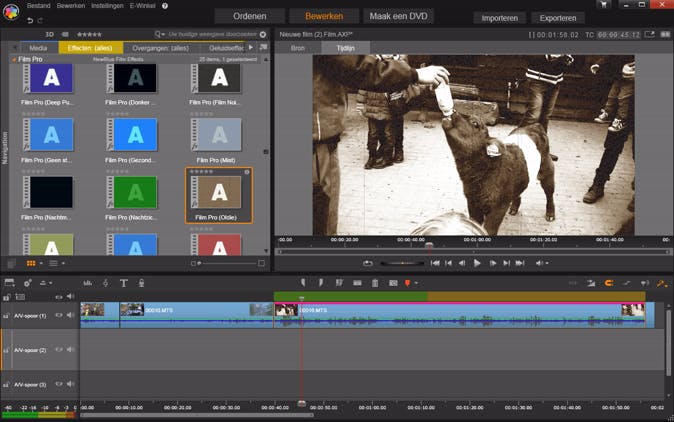Click the Exporteren button

click(x=557, y=18)
